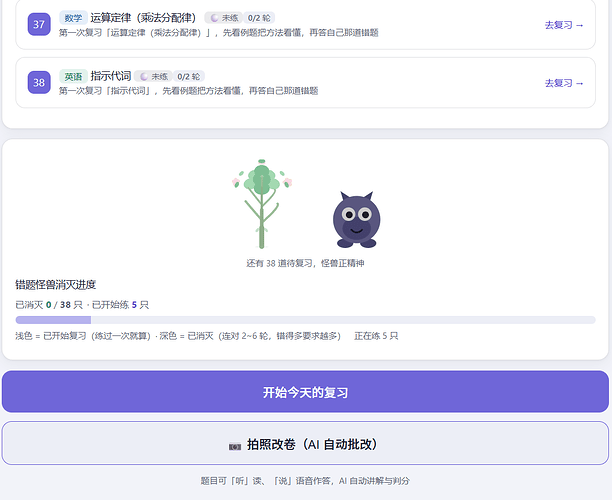Click the purple monster character icon
Viewport: 612px width, 500px height.
(356, 220)
